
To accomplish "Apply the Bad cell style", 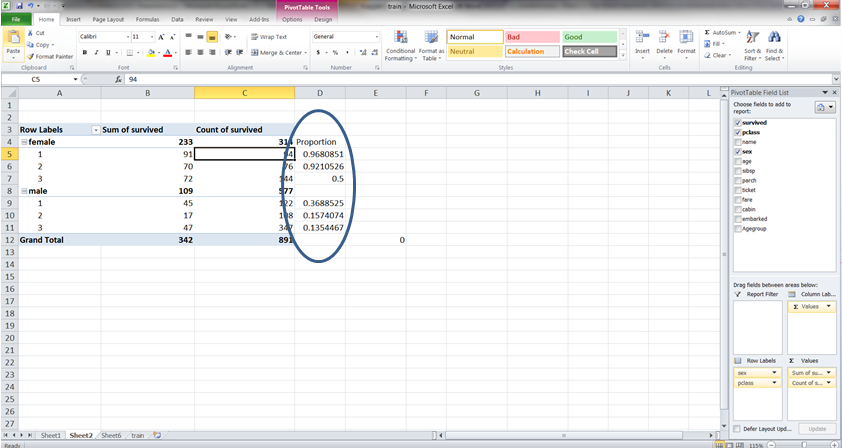I will [x=530, y=37].
